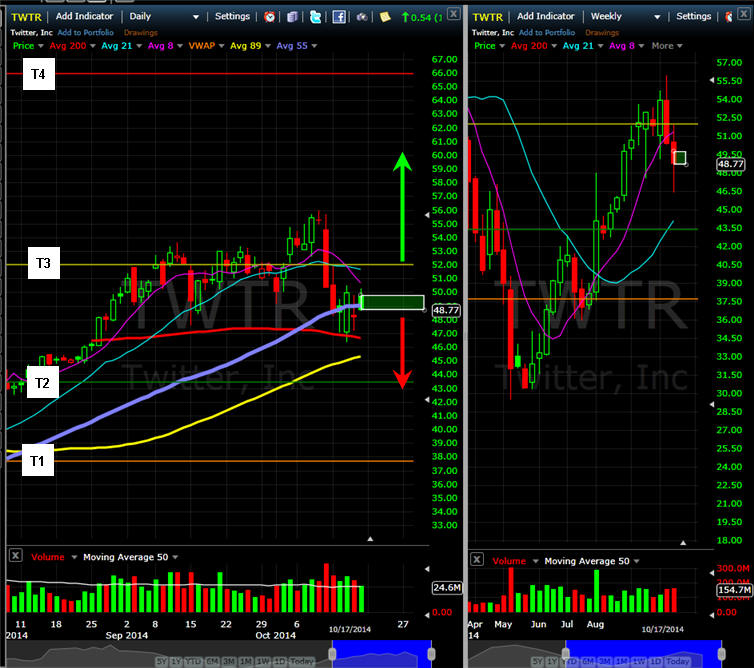Image resolution: width=754 pixels, height=668 pixels.
Task: Share chart via the Twitter bird icon
Action: point(315,17)
